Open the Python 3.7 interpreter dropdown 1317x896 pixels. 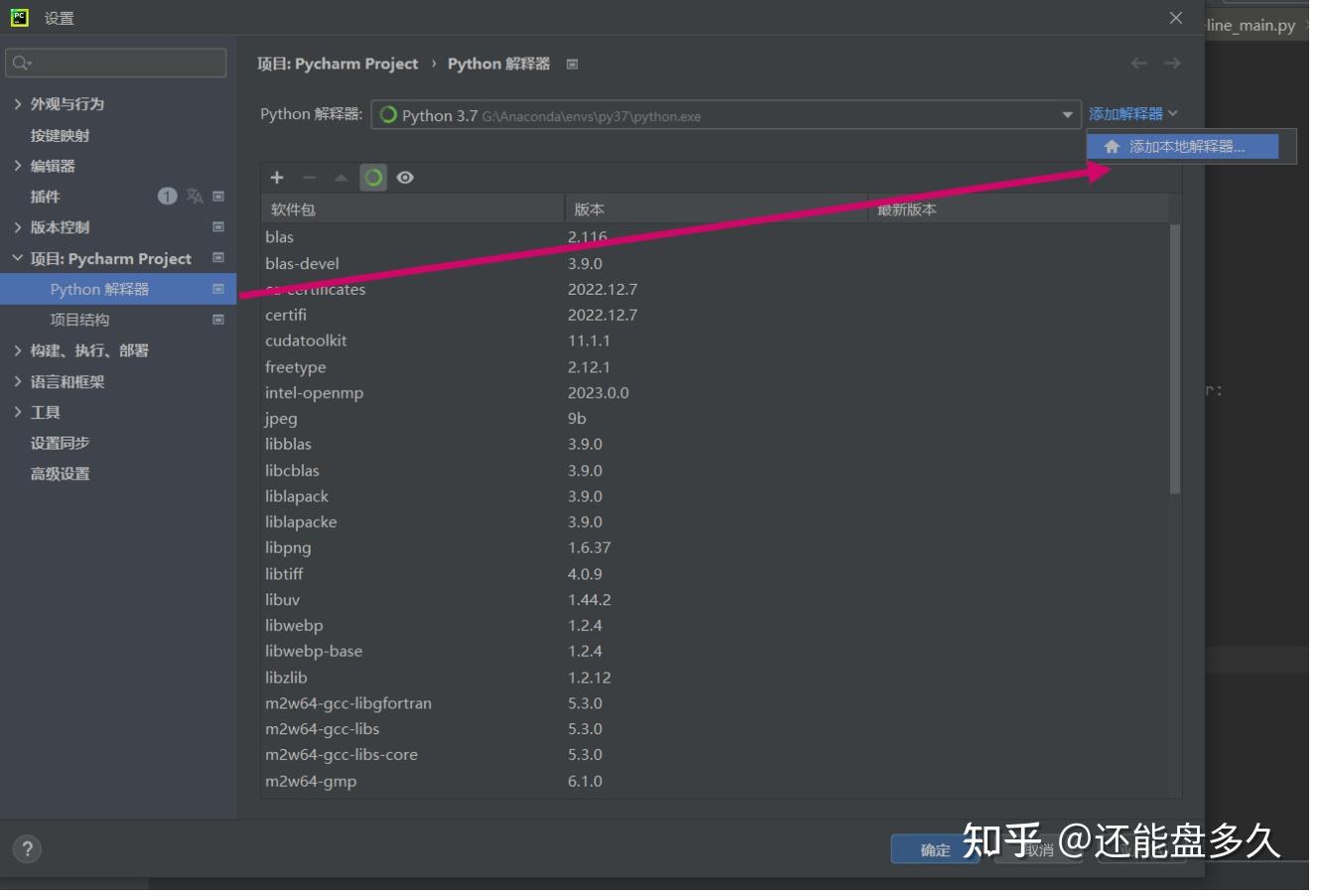[1069, 114]
